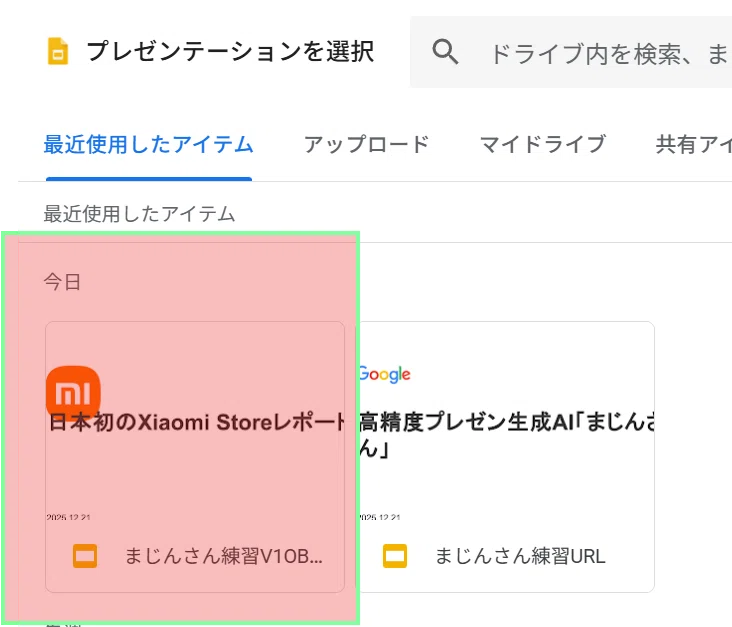
Task: Click the 今日 section heading
Action: tap(62, 282)
